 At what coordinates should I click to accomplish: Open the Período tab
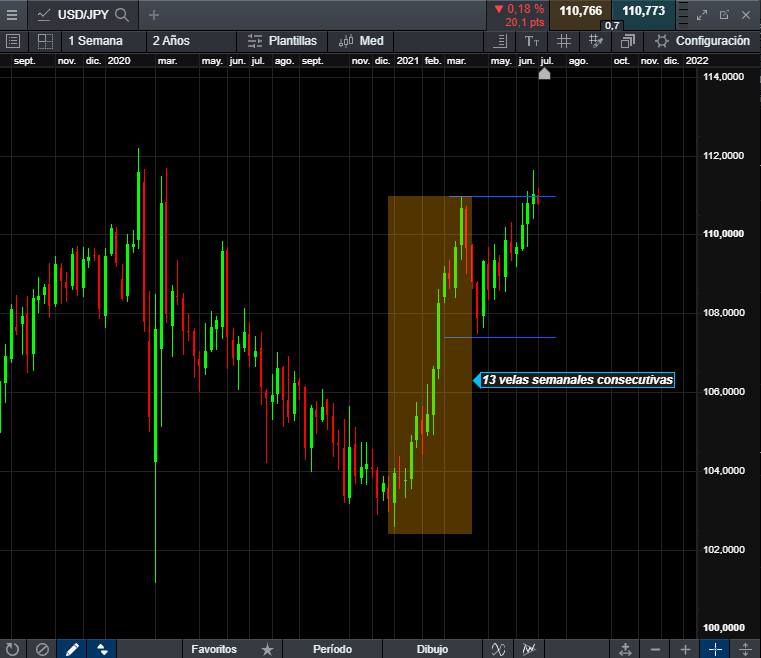(x=332, y=649)
